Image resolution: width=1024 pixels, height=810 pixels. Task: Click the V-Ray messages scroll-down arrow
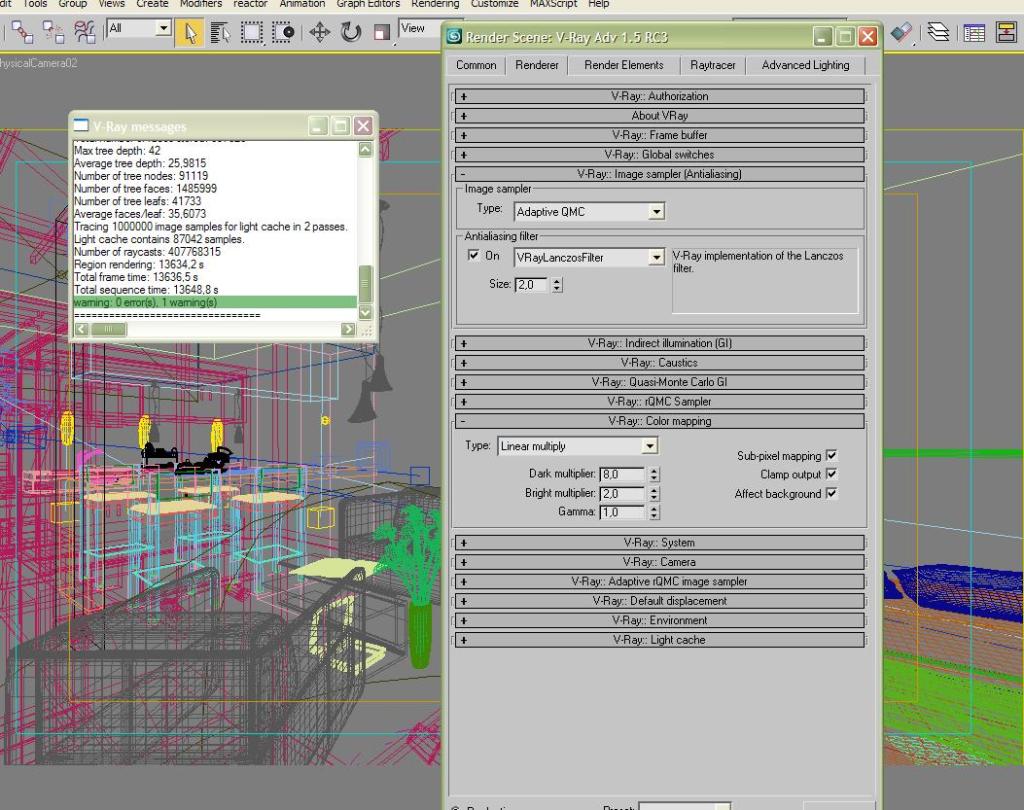tap(365, 312)
